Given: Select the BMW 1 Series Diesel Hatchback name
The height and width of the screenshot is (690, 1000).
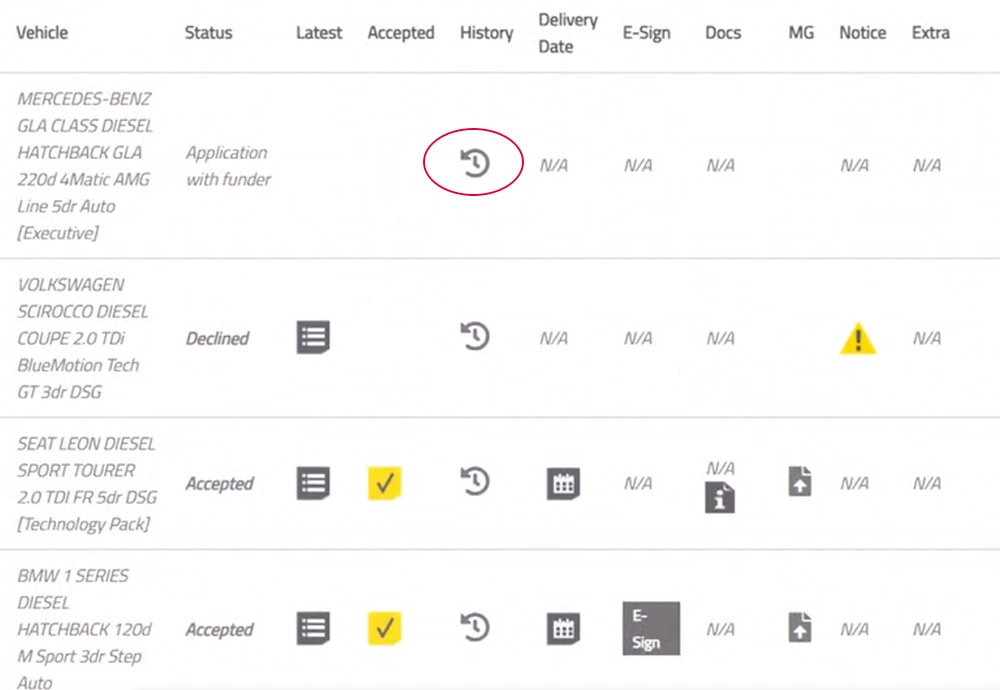Looking at the screenshot, I should coord(84,629).
